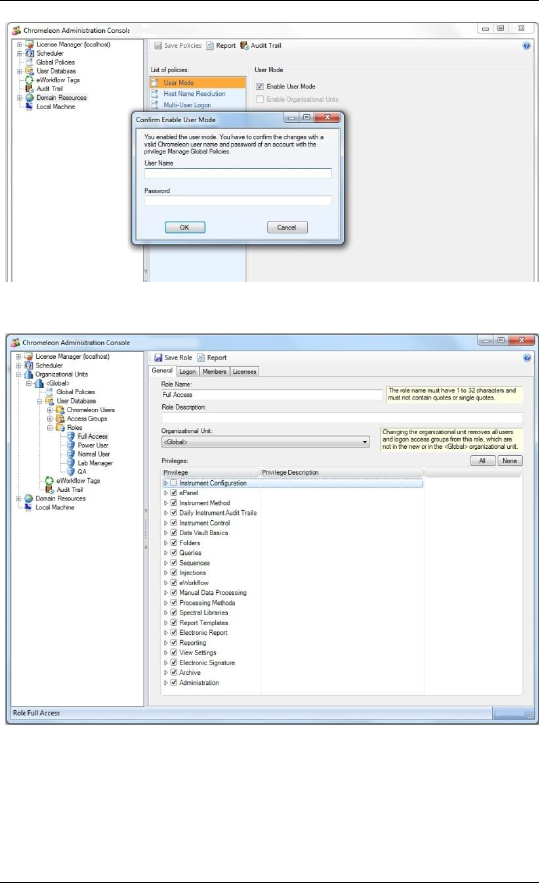Expand Domain Resources in lower tree

(x=19, y=498)
